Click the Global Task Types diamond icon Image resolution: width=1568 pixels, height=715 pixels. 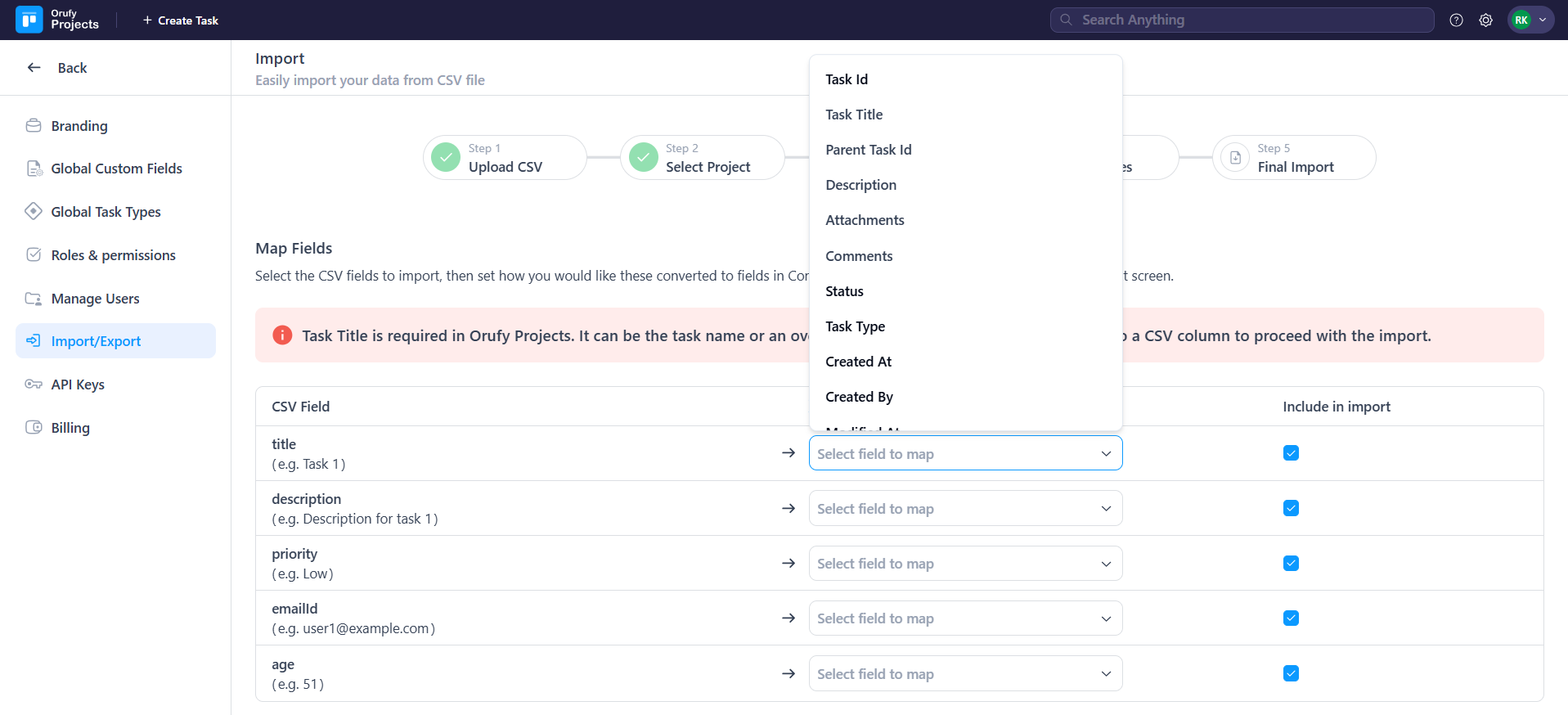[34, 211]
